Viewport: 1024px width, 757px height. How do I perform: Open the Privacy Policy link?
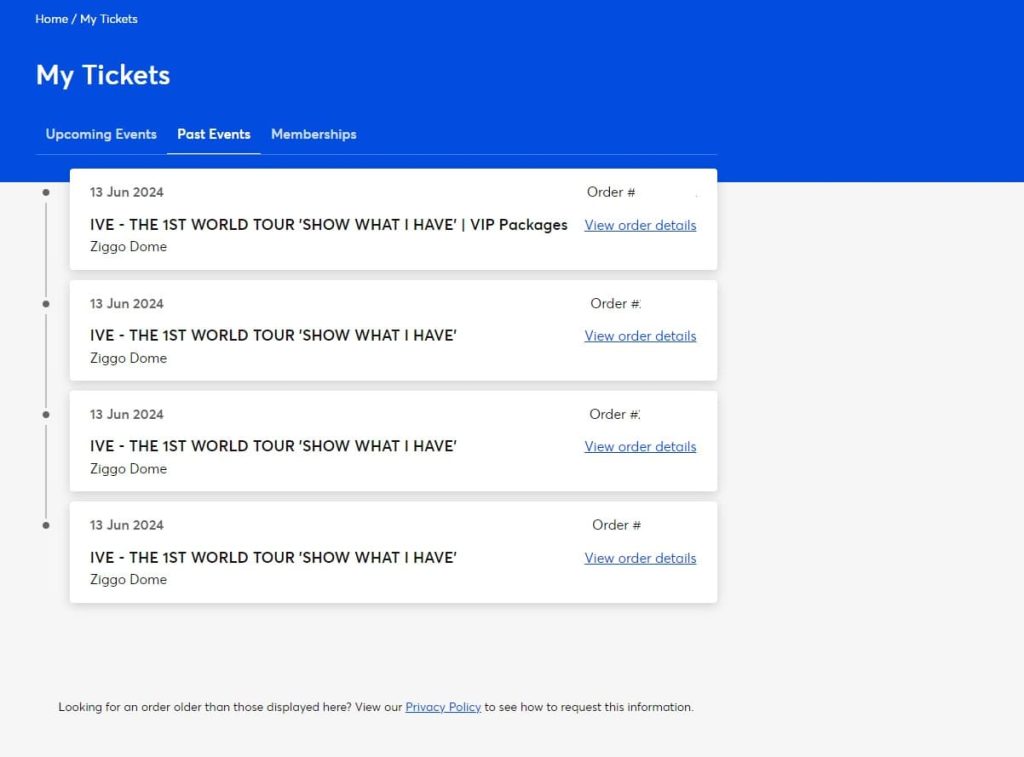pos(443,707)
